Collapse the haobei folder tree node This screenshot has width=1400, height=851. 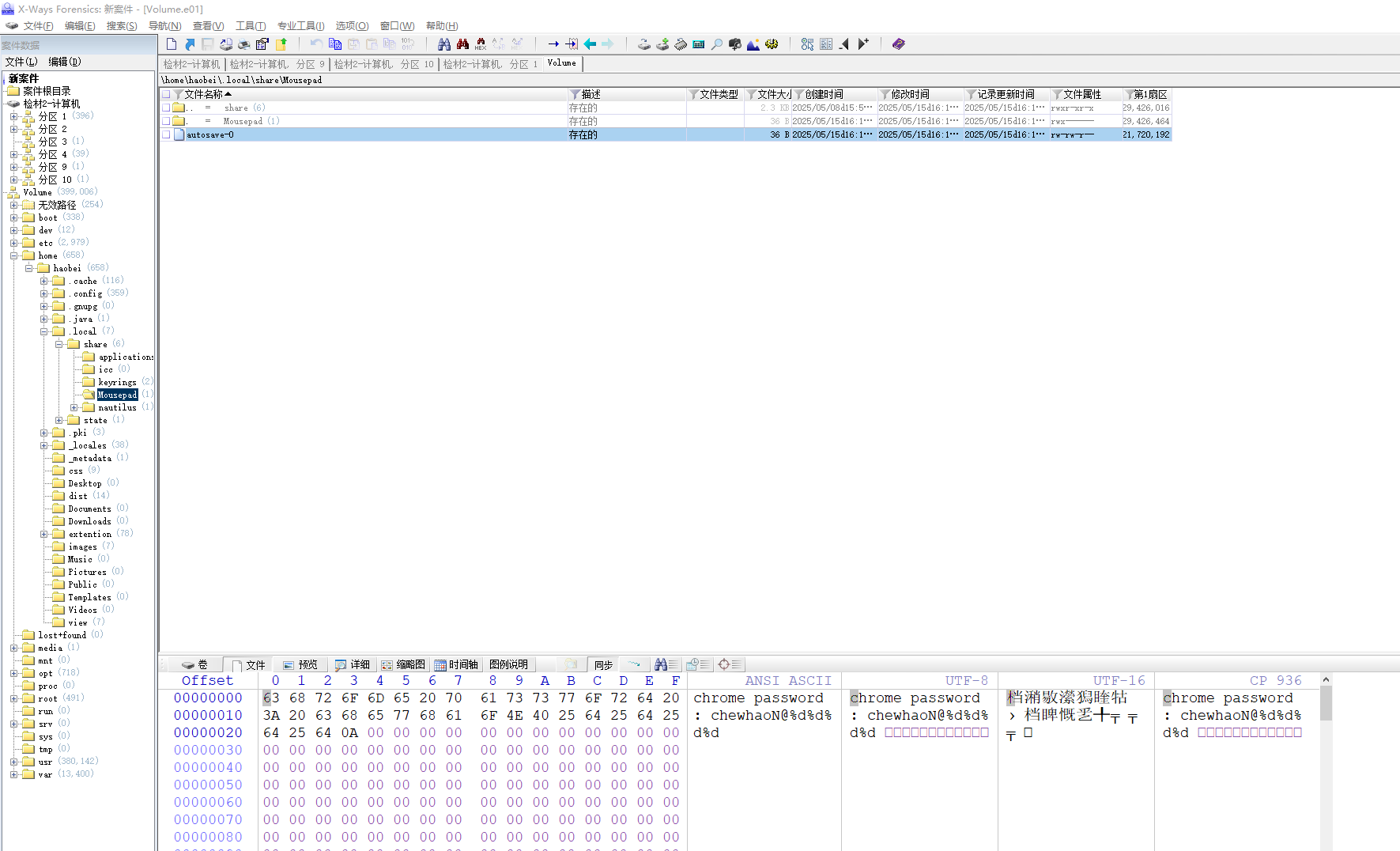[x=29, y=268]
